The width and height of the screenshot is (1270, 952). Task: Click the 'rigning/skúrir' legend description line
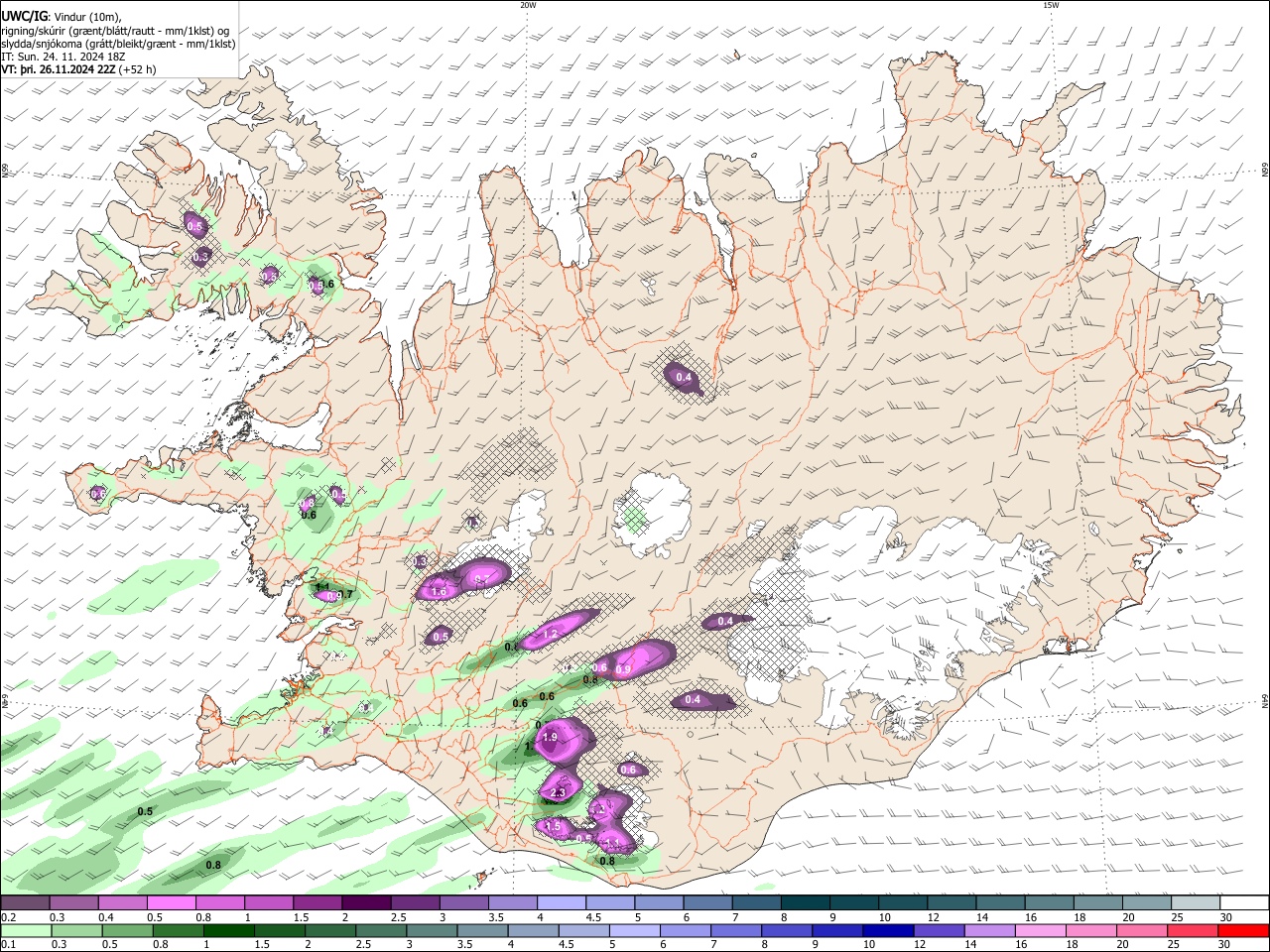click(117, 30)
